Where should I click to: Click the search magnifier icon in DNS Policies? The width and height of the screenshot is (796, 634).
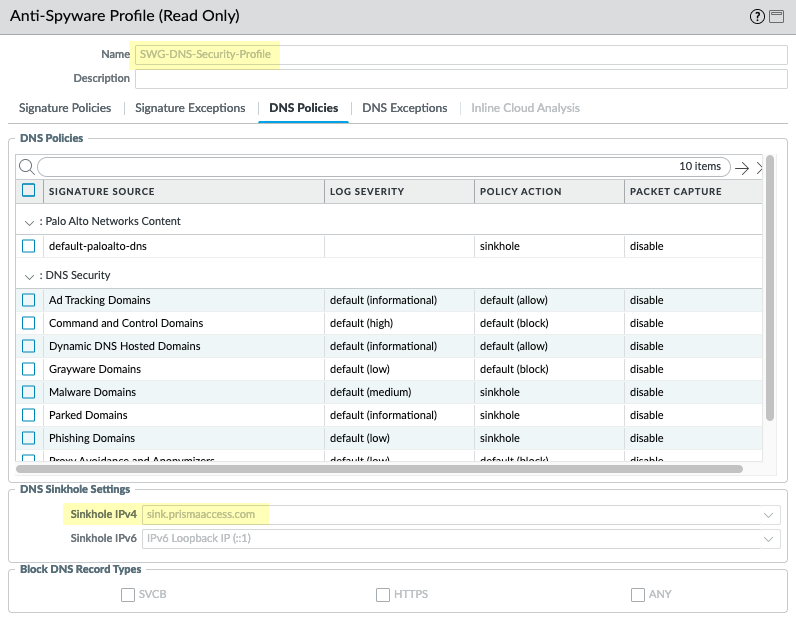click(x=28, y=167)
